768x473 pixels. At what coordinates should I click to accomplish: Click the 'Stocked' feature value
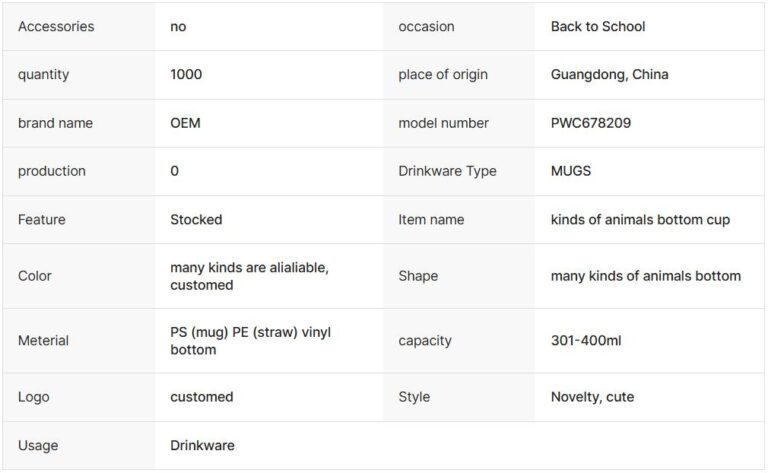(196, 219)
